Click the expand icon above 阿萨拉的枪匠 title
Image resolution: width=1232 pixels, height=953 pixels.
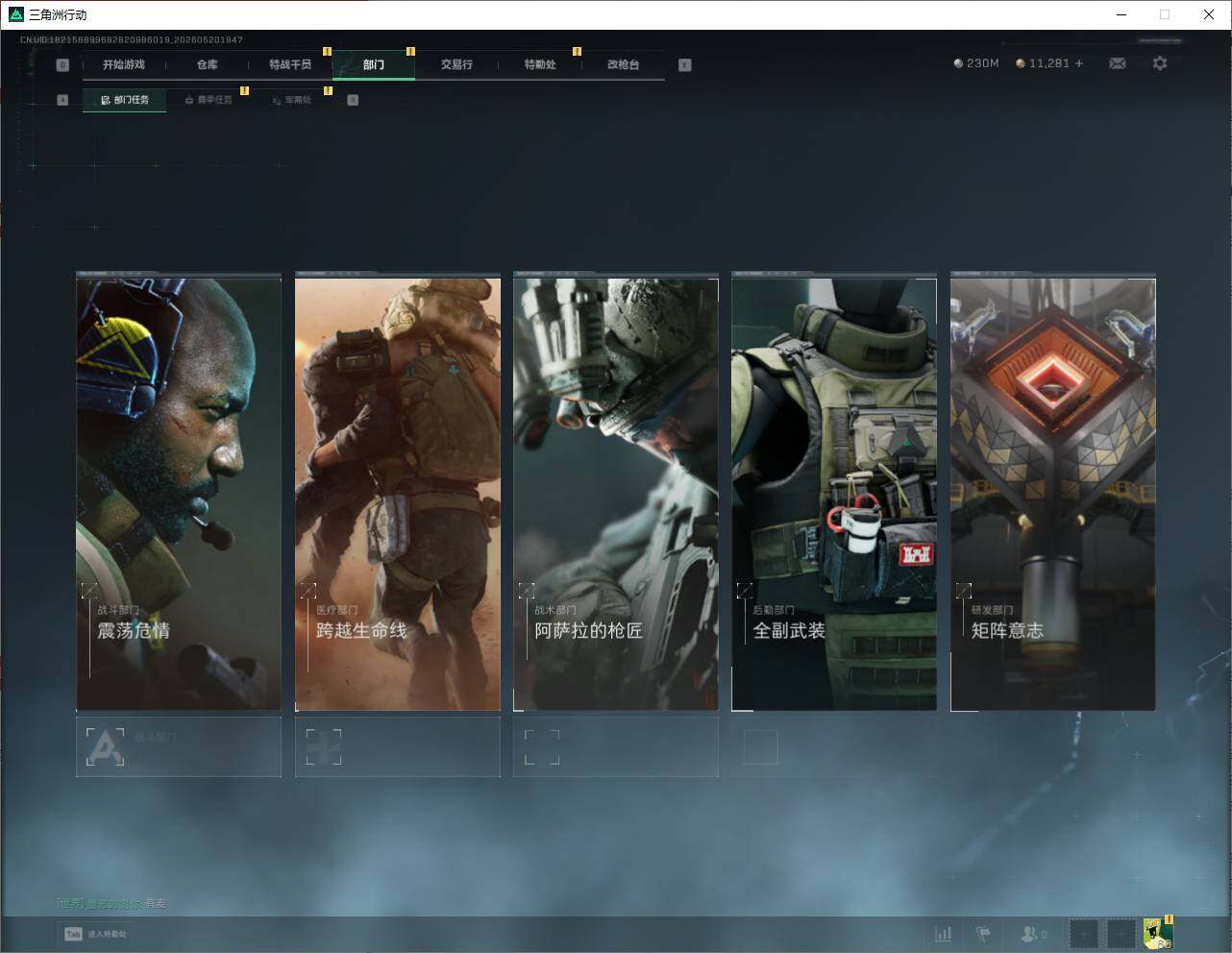point(527,590)
